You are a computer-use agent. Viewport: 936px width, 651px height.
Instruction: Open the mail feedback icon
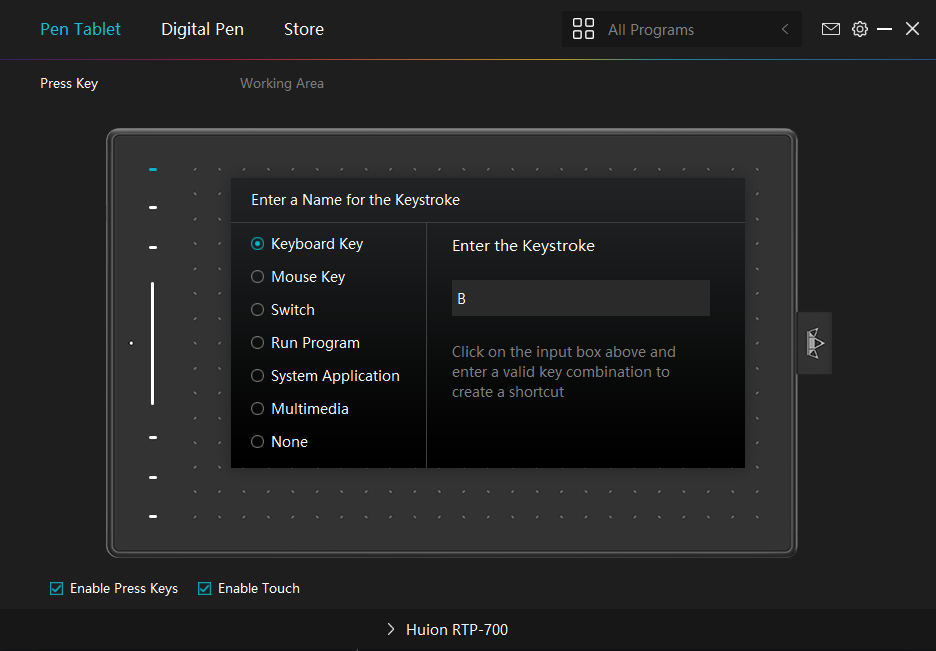(830, 29)
